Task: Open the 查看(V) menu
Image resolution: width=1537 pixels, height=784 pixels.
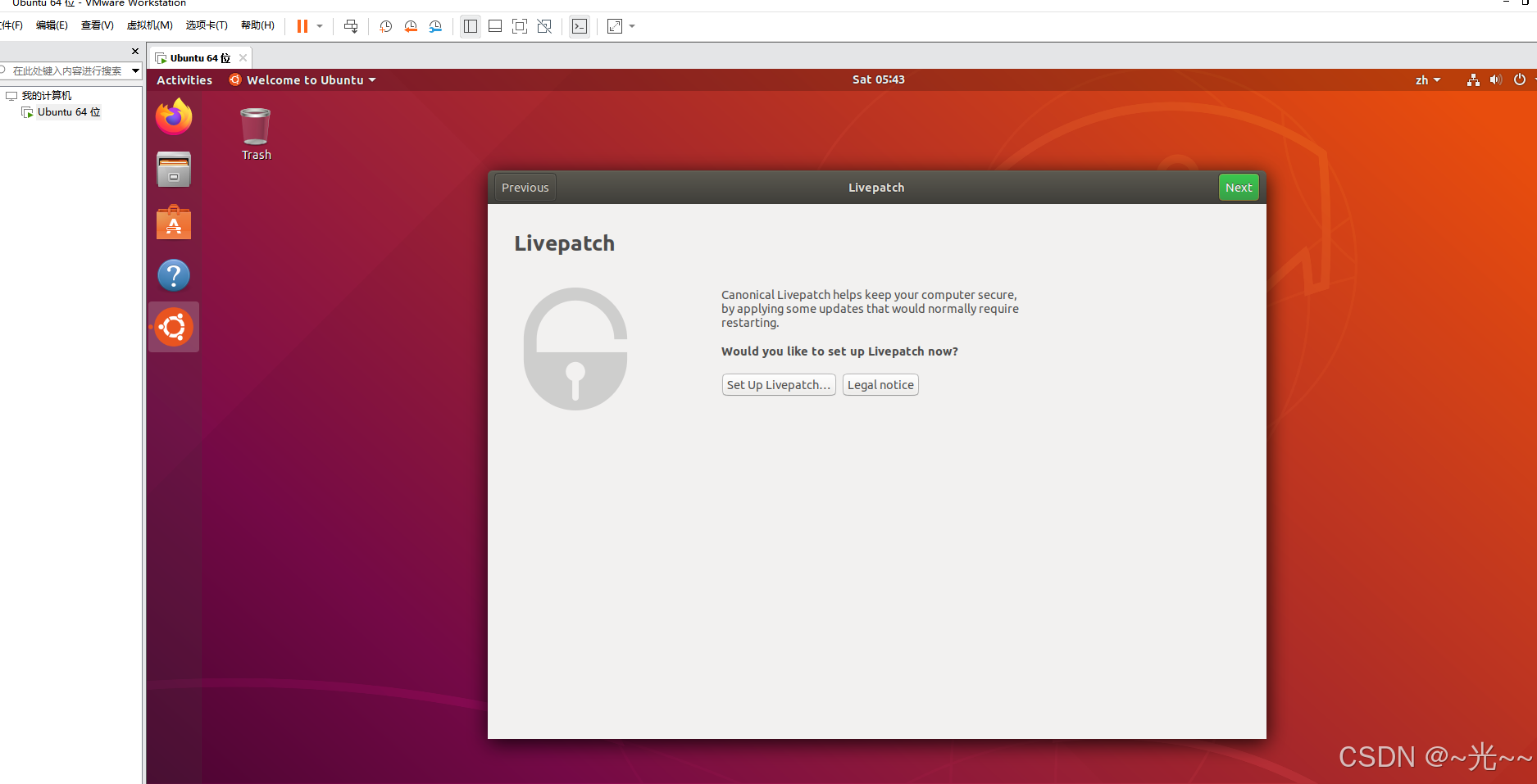Action: [x=97, y=25]
